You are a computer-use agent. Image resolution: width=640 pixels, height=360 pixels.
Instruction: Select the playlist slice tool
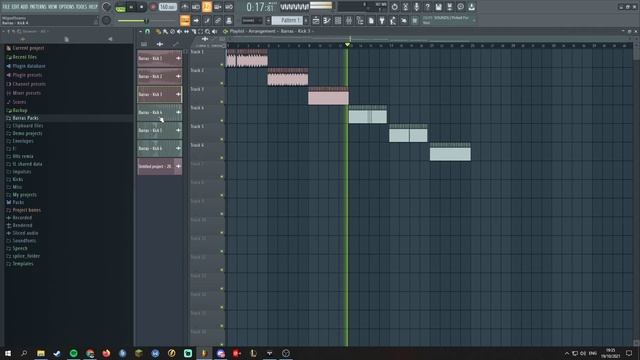(193, 31)
